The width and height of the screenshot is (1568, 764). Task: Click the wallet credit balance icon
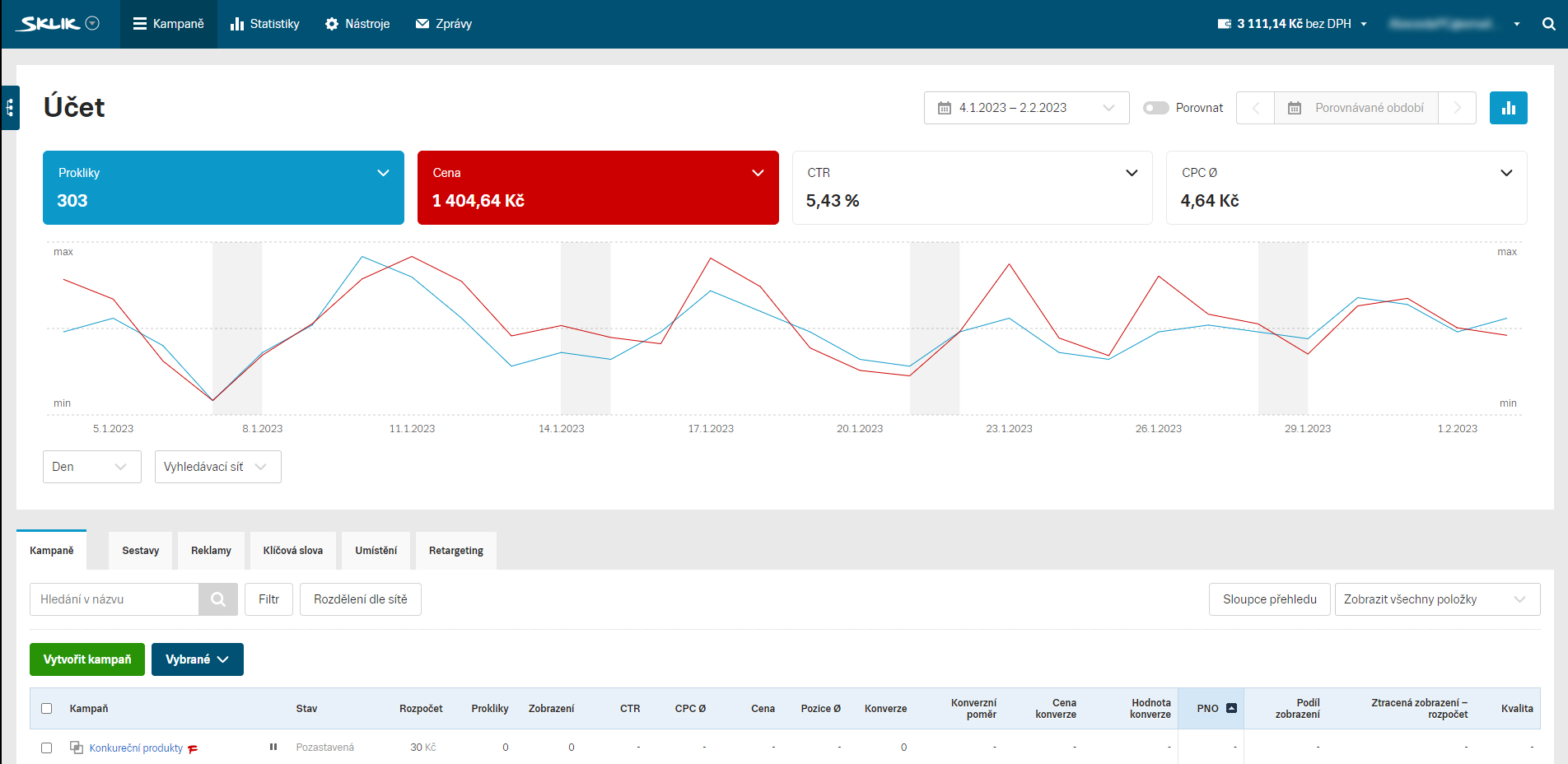1225,24
